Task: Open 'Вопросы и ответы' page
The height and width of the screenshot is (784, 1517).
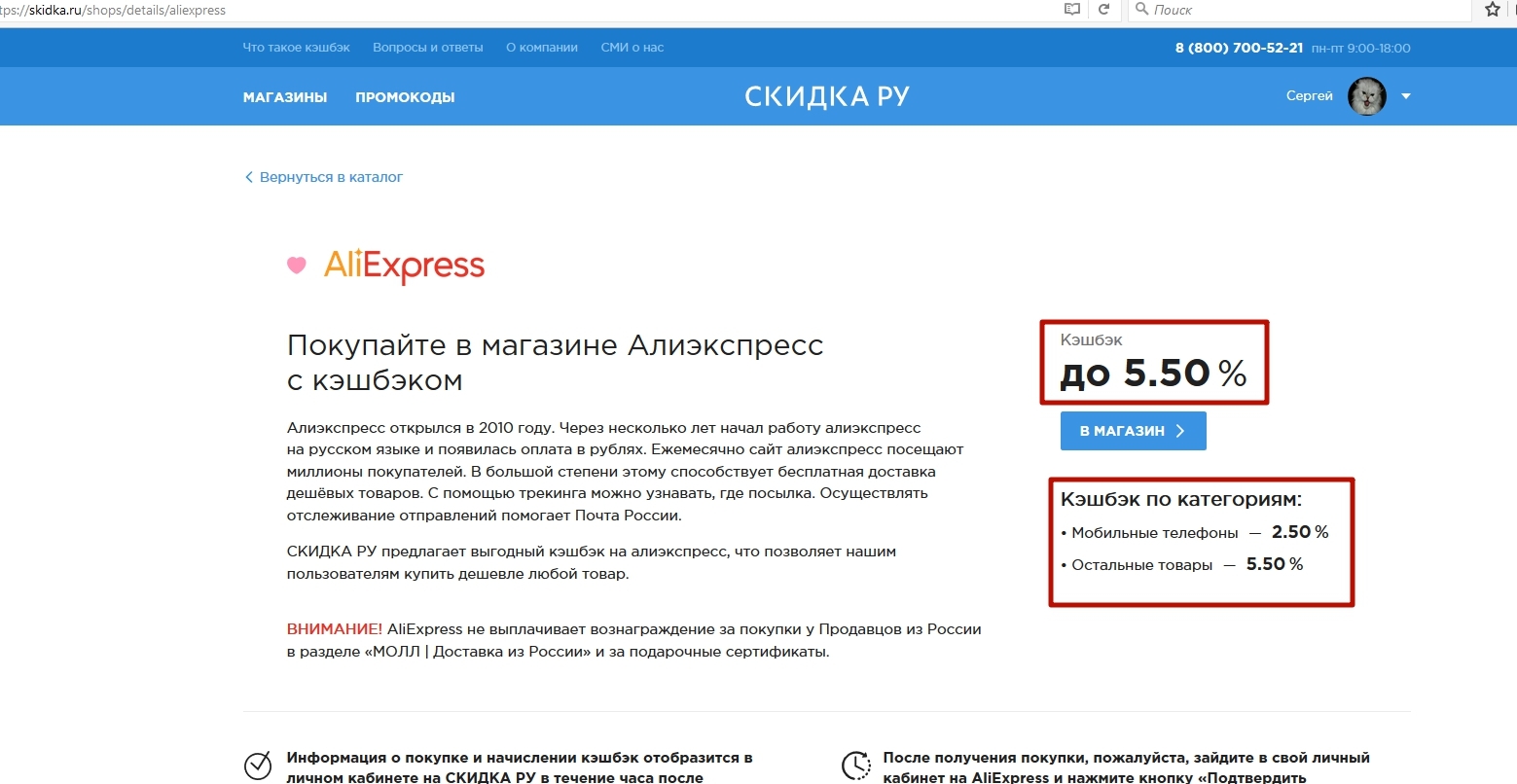Action: [x=428, y=48]
